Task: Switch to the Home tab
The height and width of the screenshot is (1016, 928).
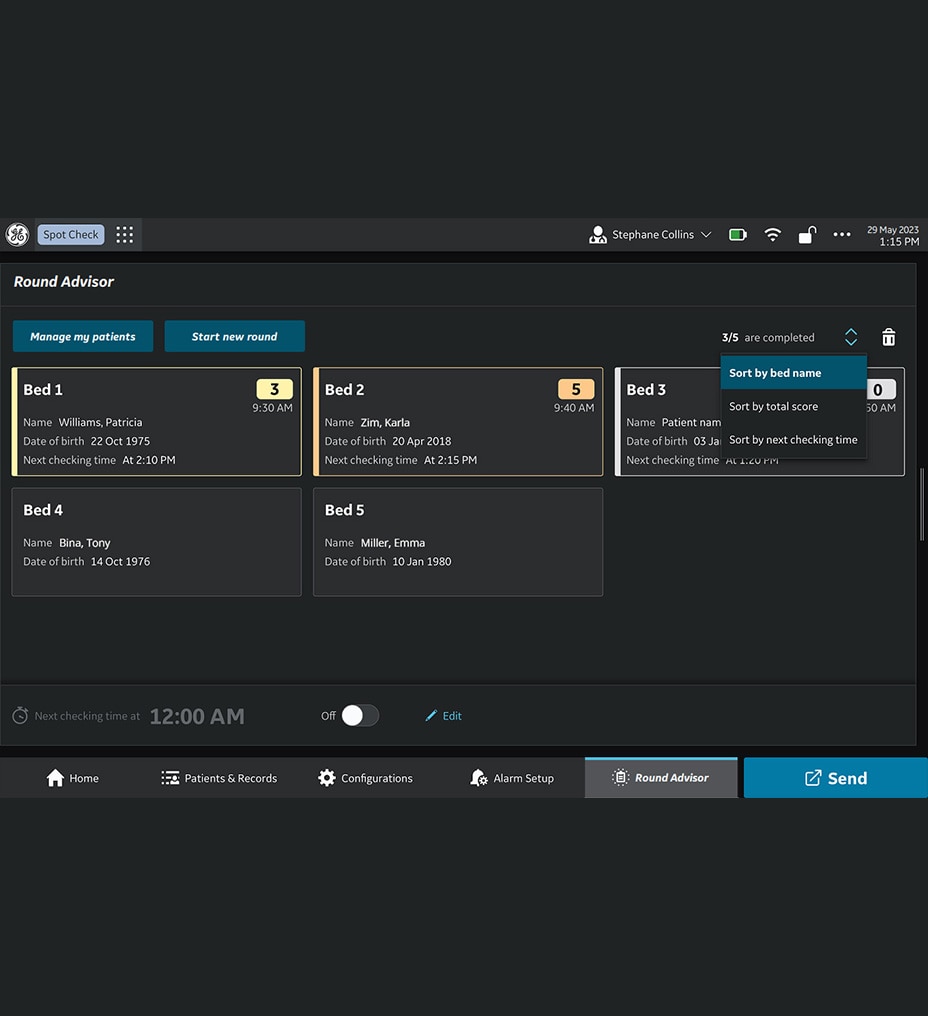Action: [x=73, y=778]
